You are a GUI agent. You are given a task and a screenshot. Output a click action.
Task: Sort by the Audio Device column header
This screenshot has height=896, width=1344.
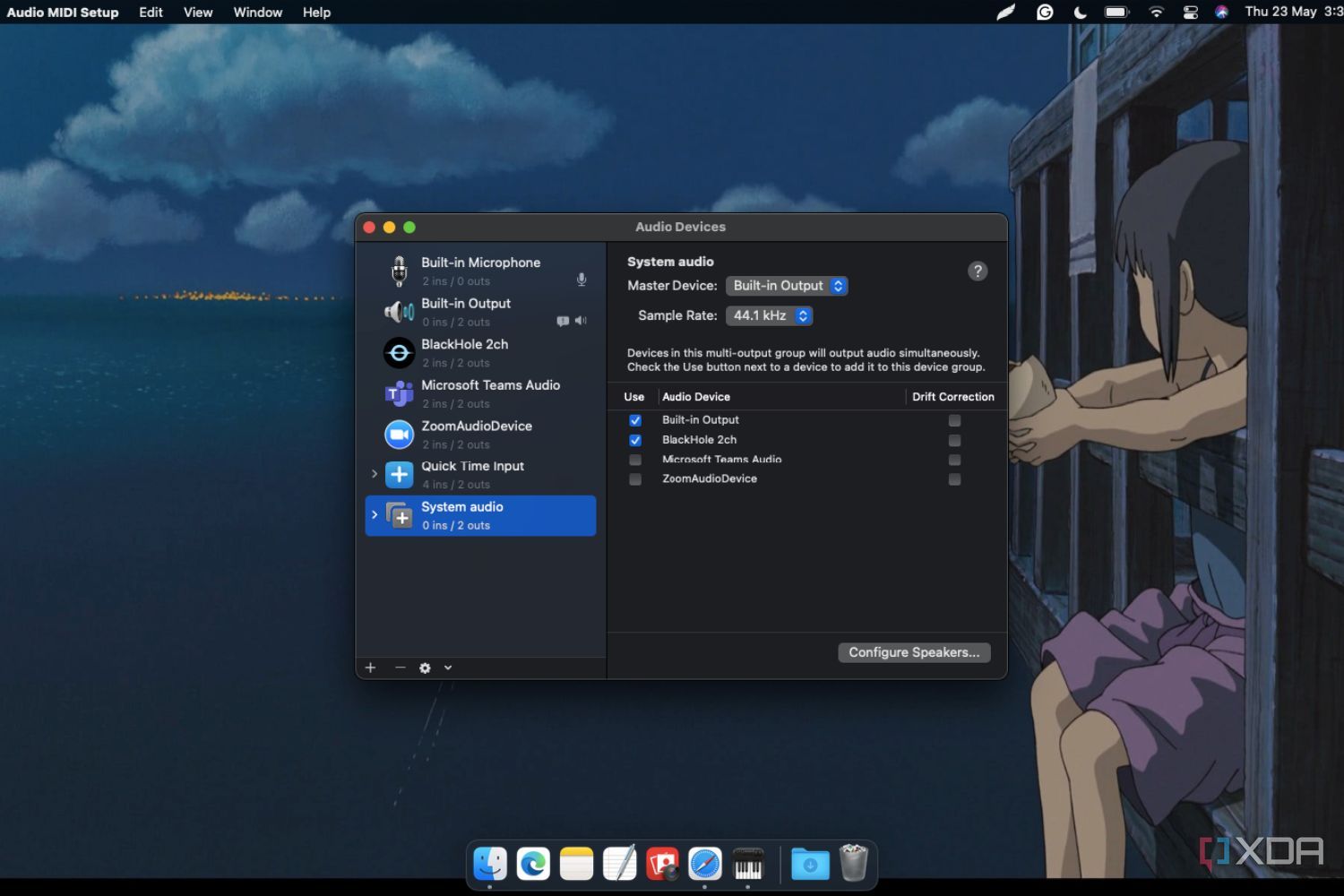696,397
